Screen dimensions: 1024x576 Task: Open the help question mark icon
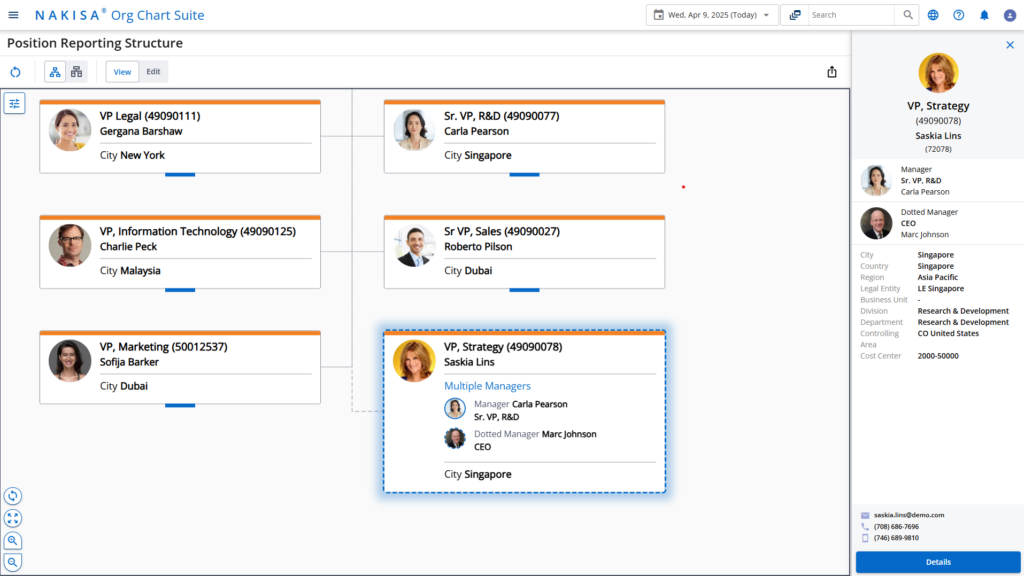click(x=957, y=14)
